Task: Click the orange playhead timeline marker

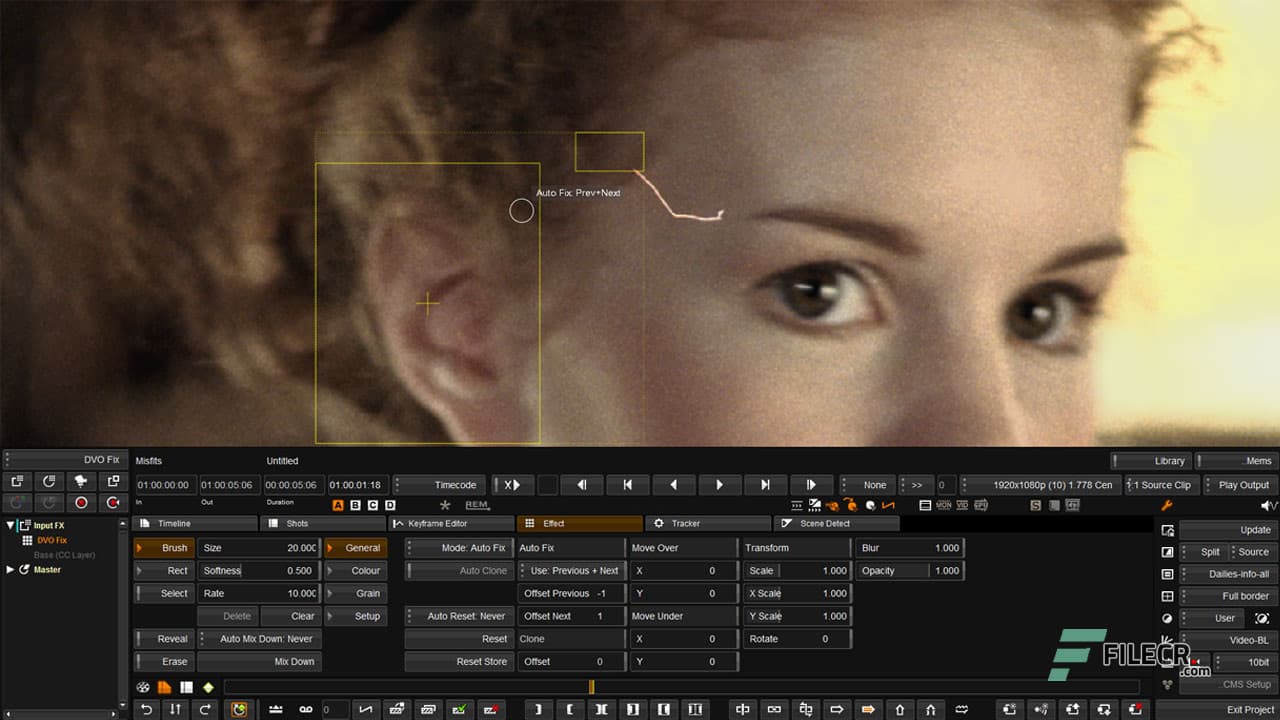Action: [591, 687]
